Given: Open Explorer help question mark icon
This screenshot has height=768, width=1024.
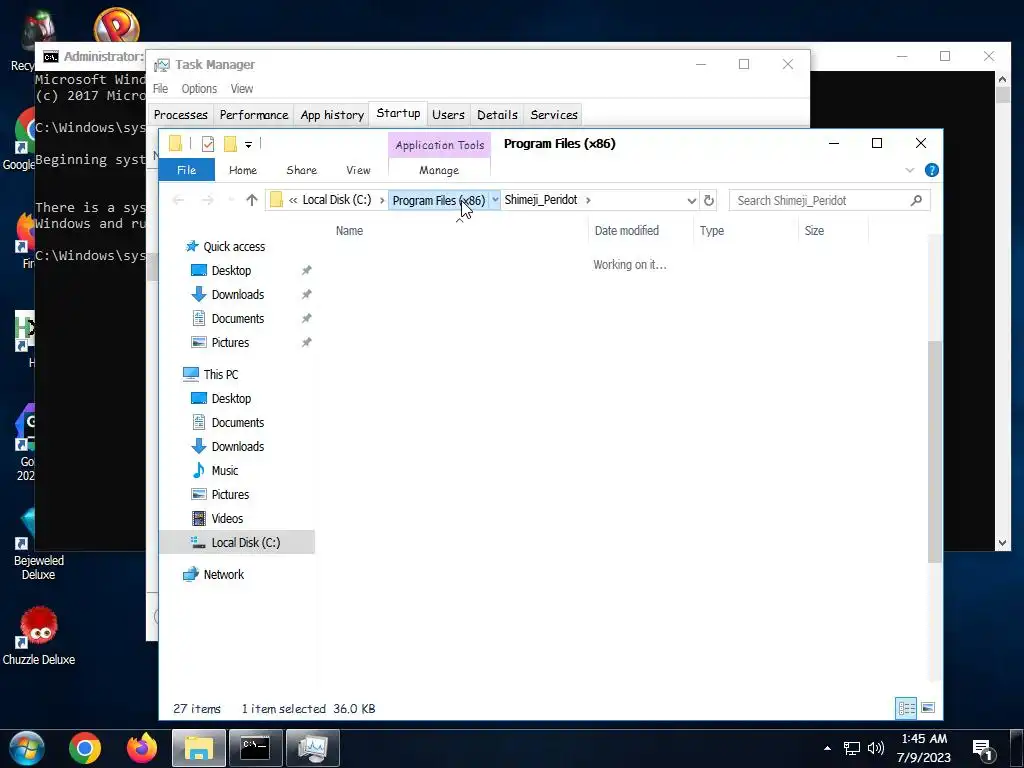Looking at the screenshot, I should point(932,170).
